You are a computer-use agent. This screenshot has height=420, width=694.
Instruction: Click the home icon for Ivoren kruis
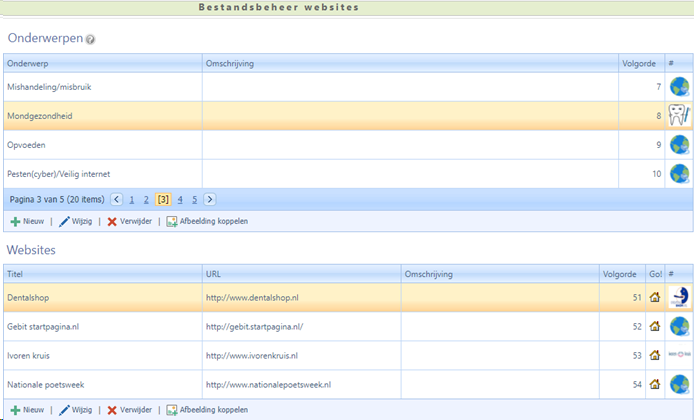655,355
